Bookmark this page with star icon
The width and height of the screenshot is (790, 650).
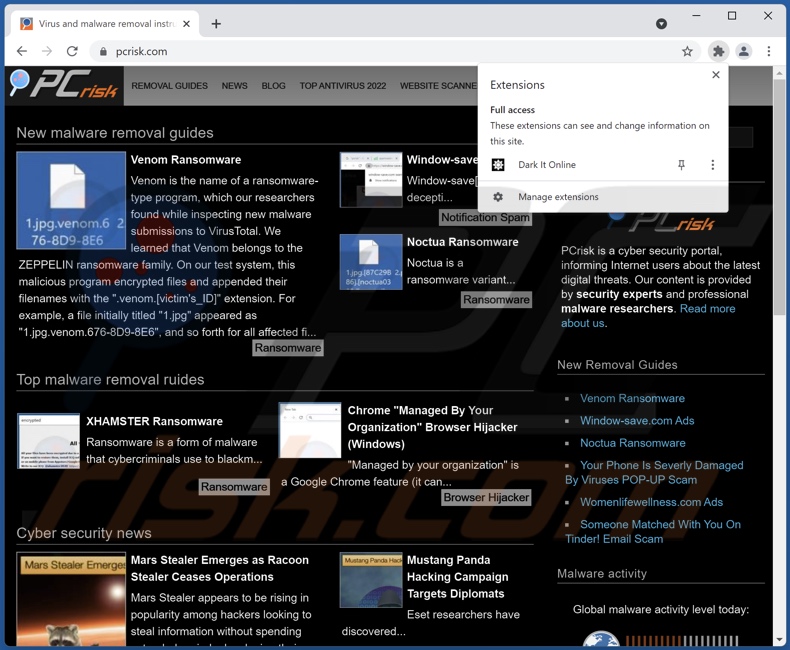[687, 51]
